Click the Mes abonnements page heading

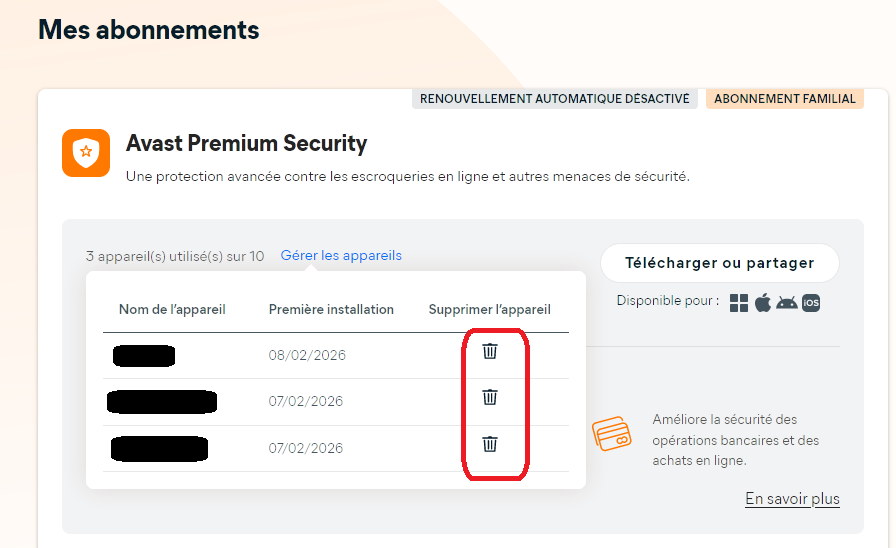click(149, 30)
